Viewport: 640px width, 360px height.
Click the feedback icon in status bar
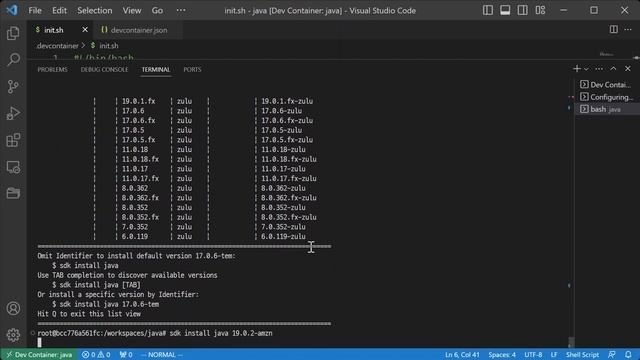[x=611, y=354]
